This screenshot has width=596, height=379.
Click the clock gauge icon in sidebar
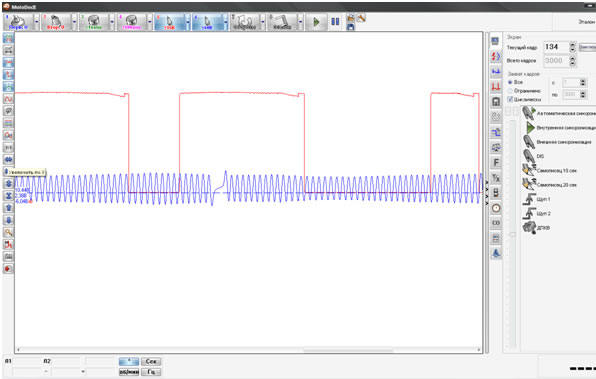(496, 208)
